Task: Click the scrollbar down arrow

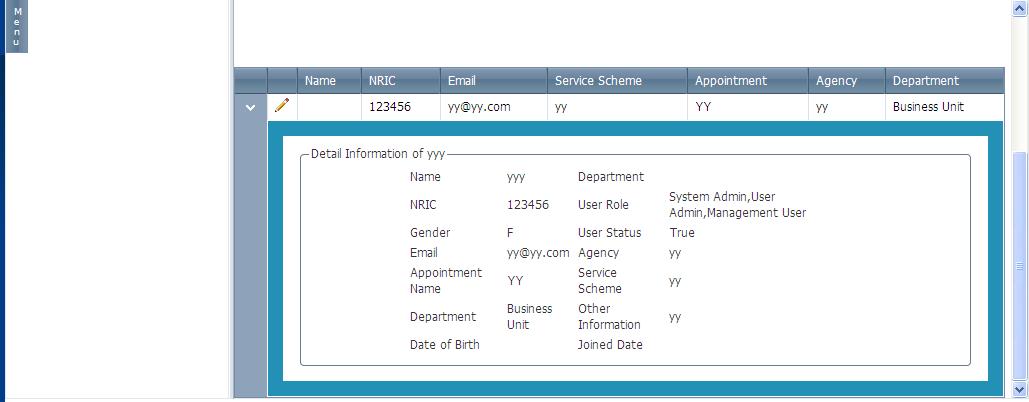Action: (1020, 389)
